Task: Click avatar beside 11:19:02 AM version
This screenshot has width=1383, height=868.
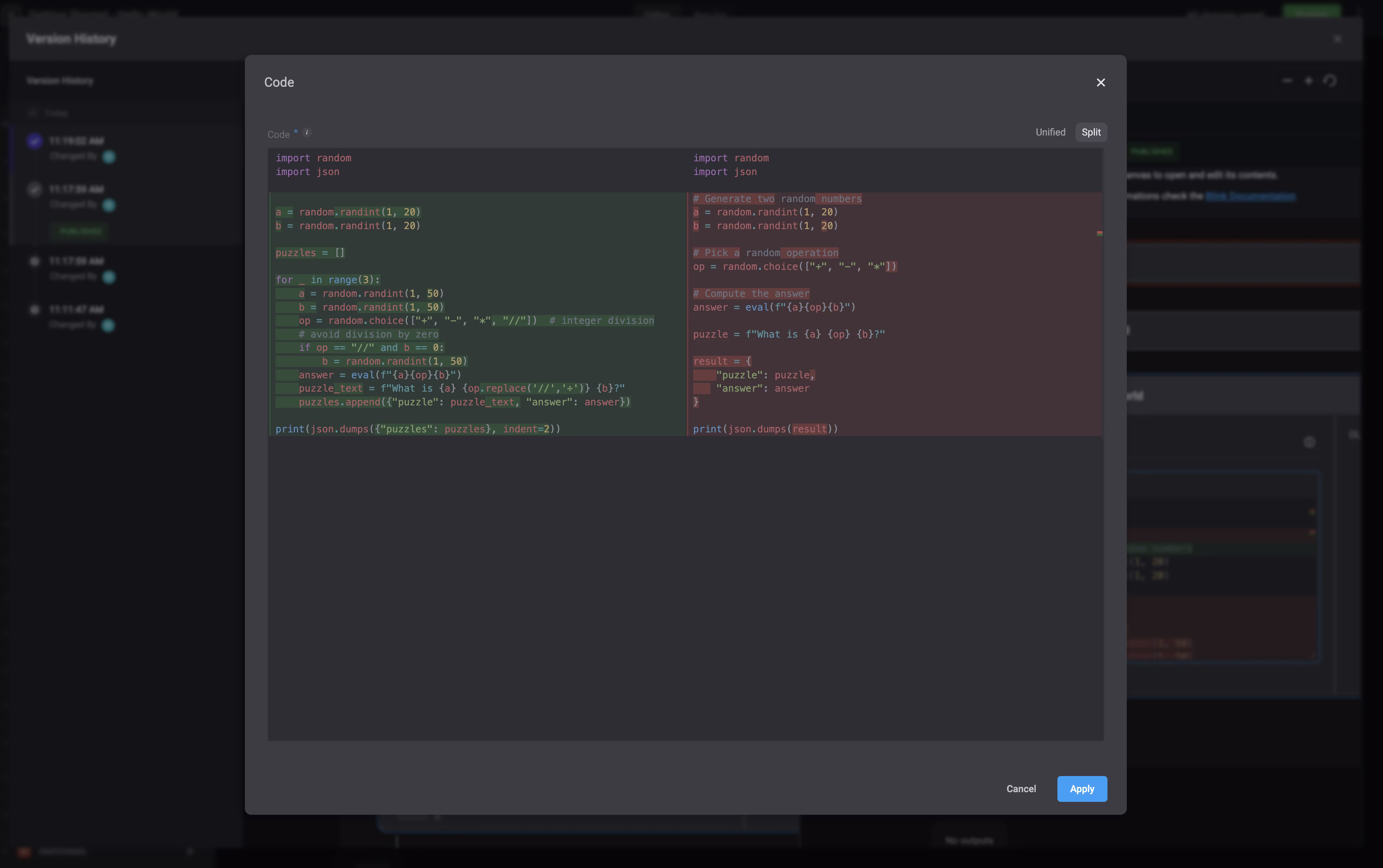Action: (109, 157)
